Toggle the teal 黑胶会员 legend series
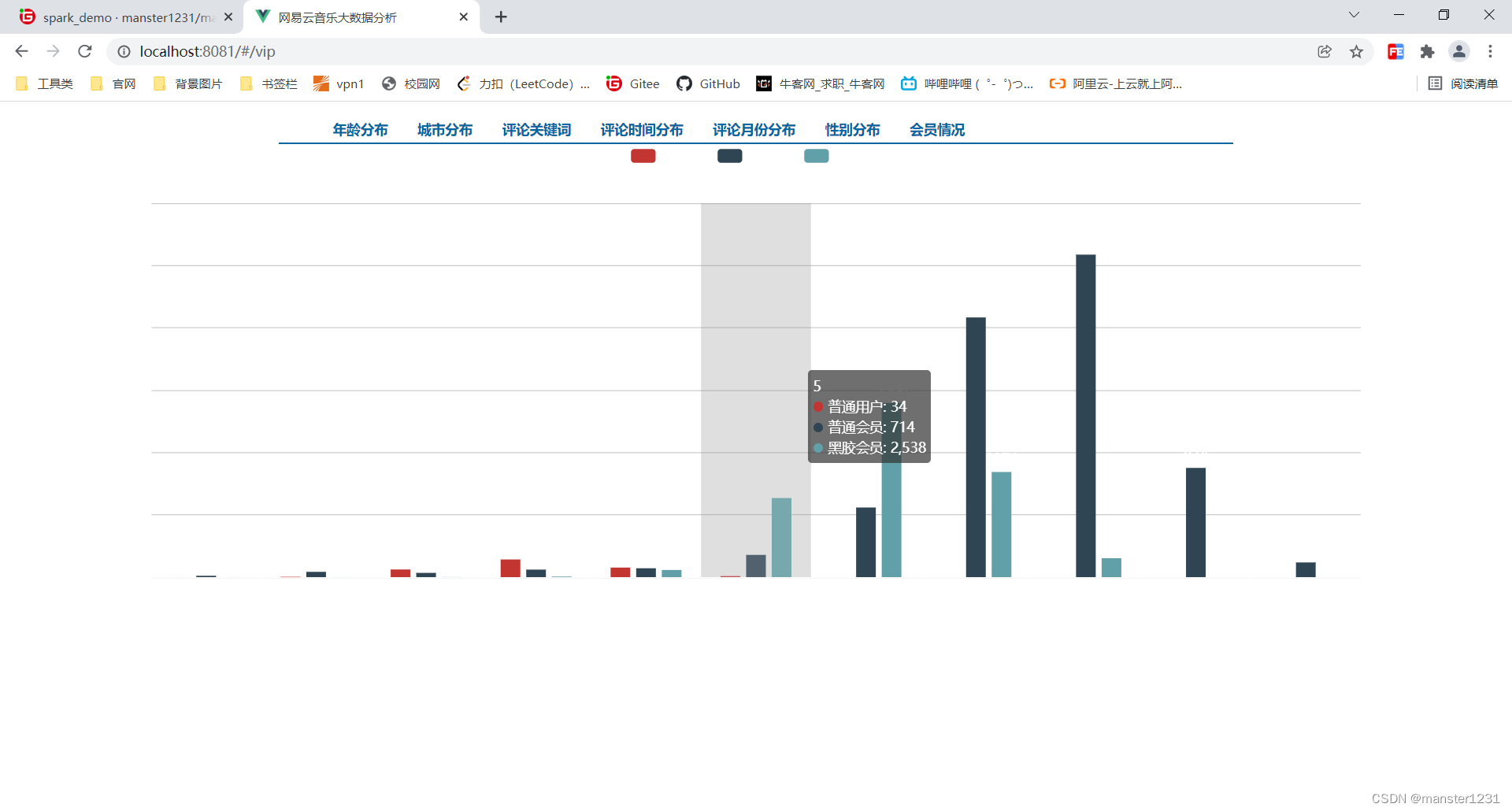Image resolution: width=1512 pixels, height=811 pixels. tap(817, 156)
